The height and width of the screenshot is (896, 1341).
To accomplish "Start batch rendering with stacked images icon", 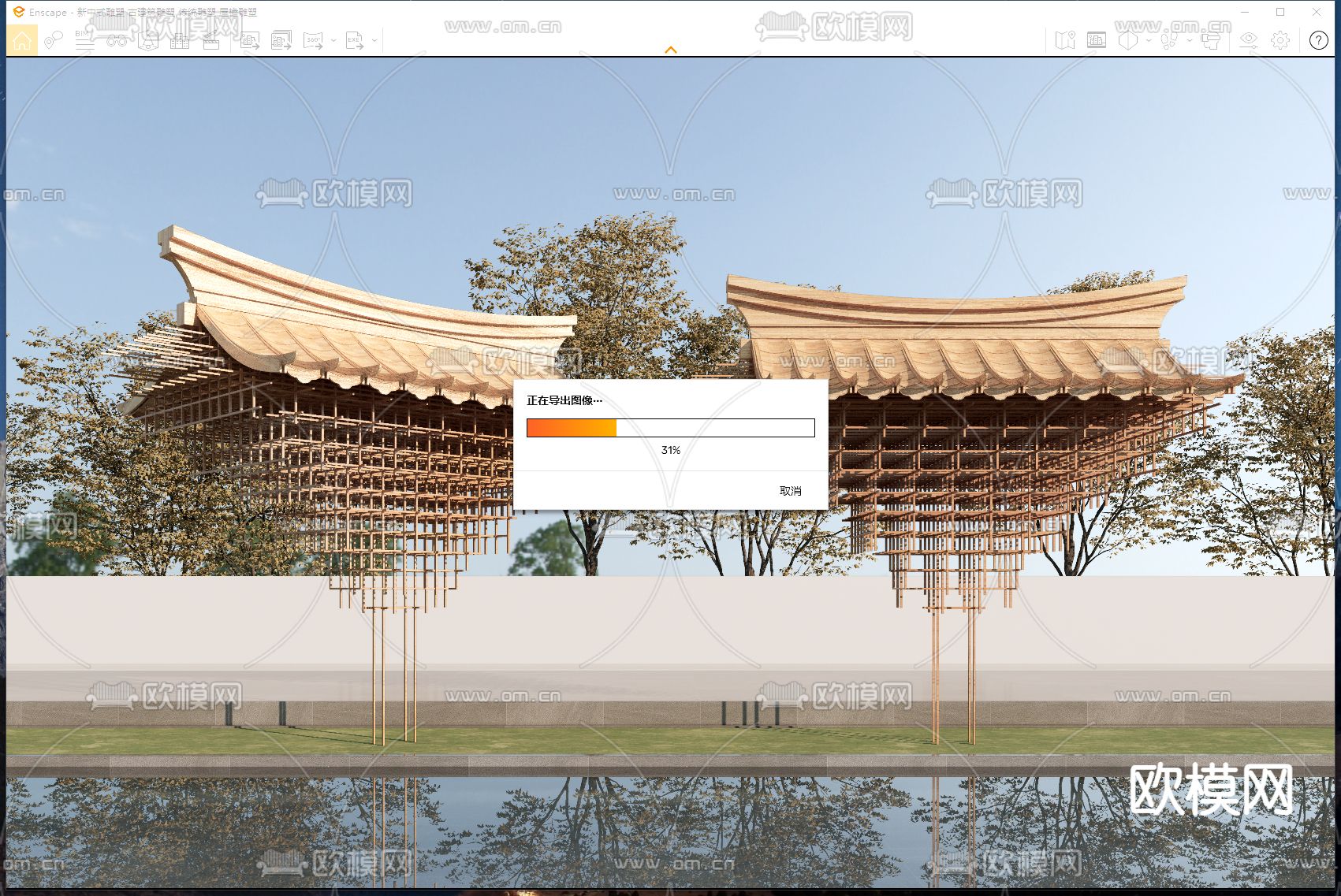I will coord(281,39).
